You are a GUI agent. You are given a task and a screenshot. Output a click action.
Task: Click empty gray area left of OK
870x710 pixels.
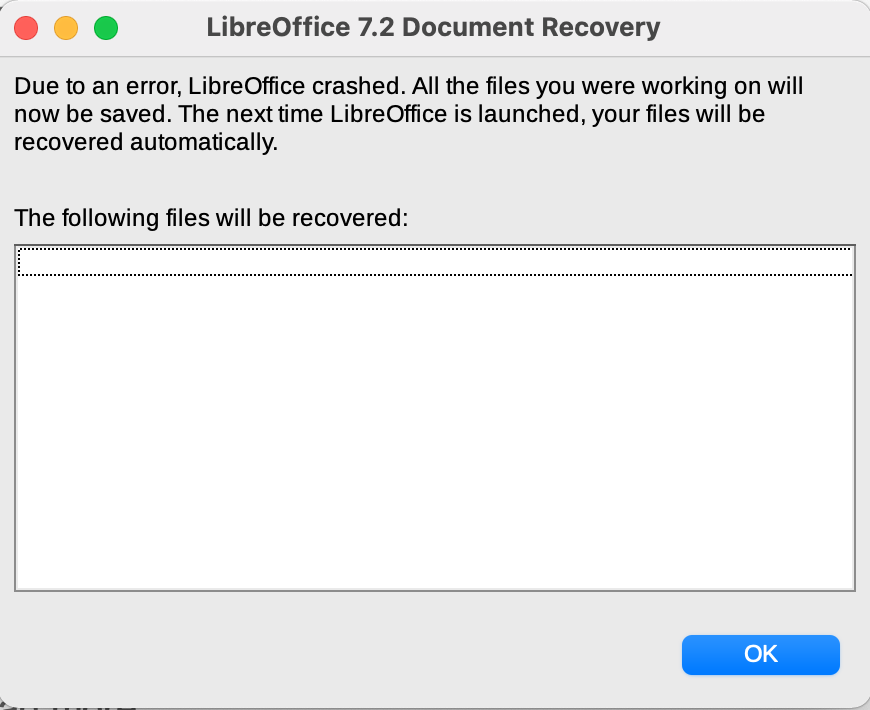pyautogui.click(x=344, y=655)
